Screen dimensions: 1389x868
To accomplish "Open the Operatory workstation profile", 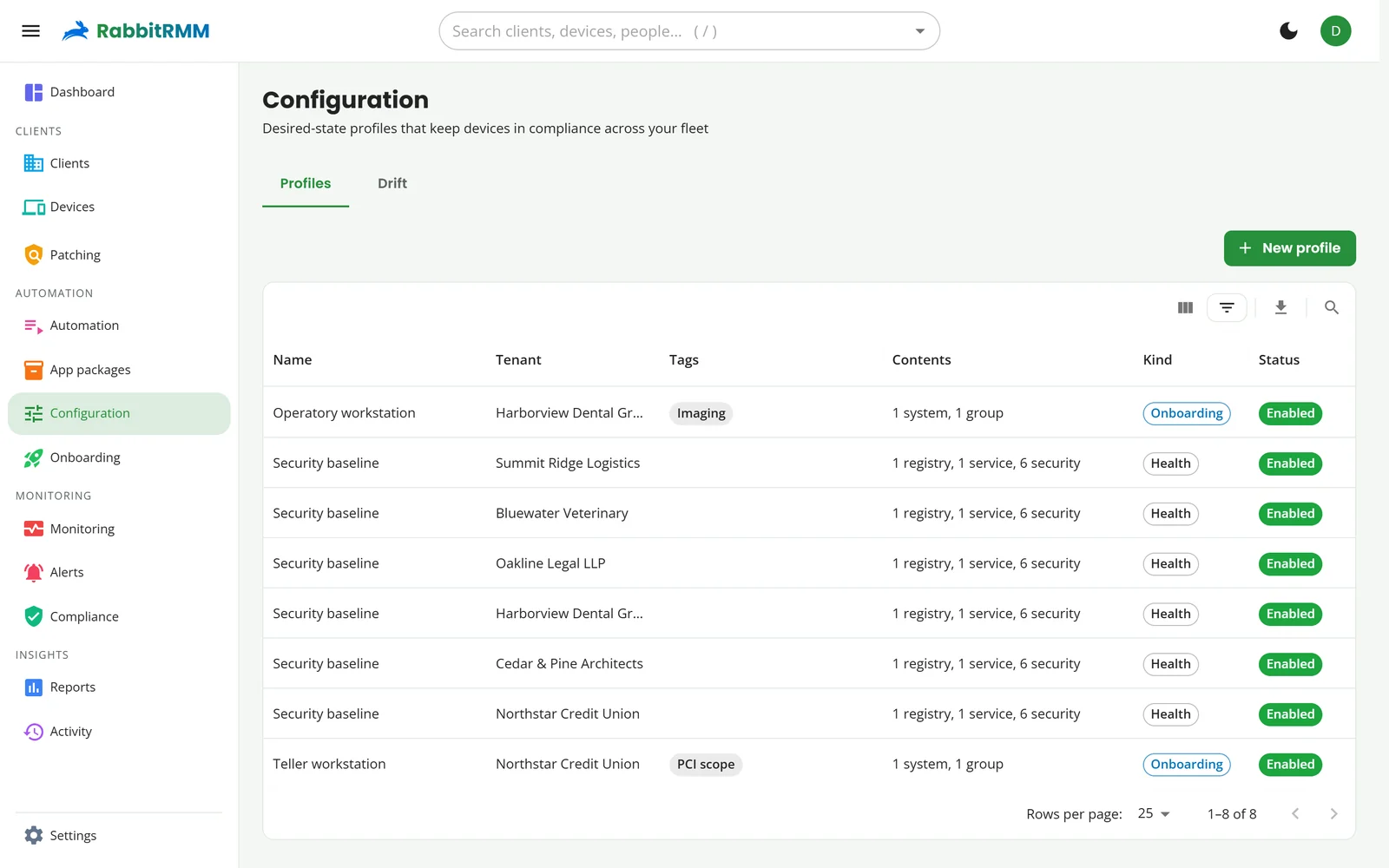I will [344, 413].
